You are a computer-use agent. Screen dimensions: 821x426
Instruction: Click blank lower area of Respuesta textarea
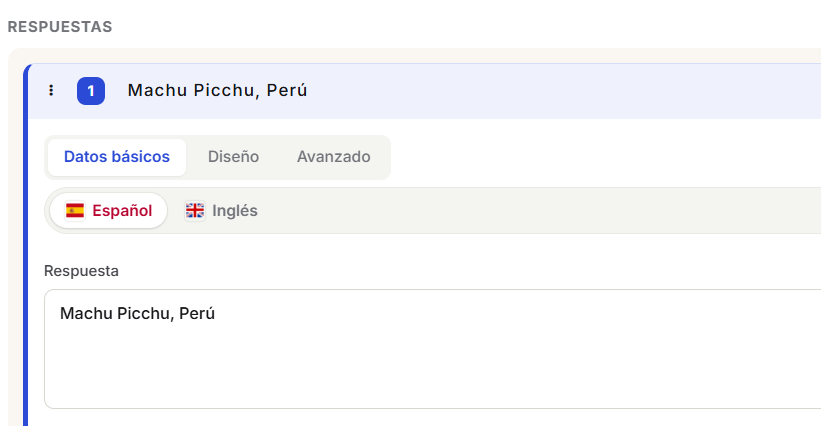432,372
